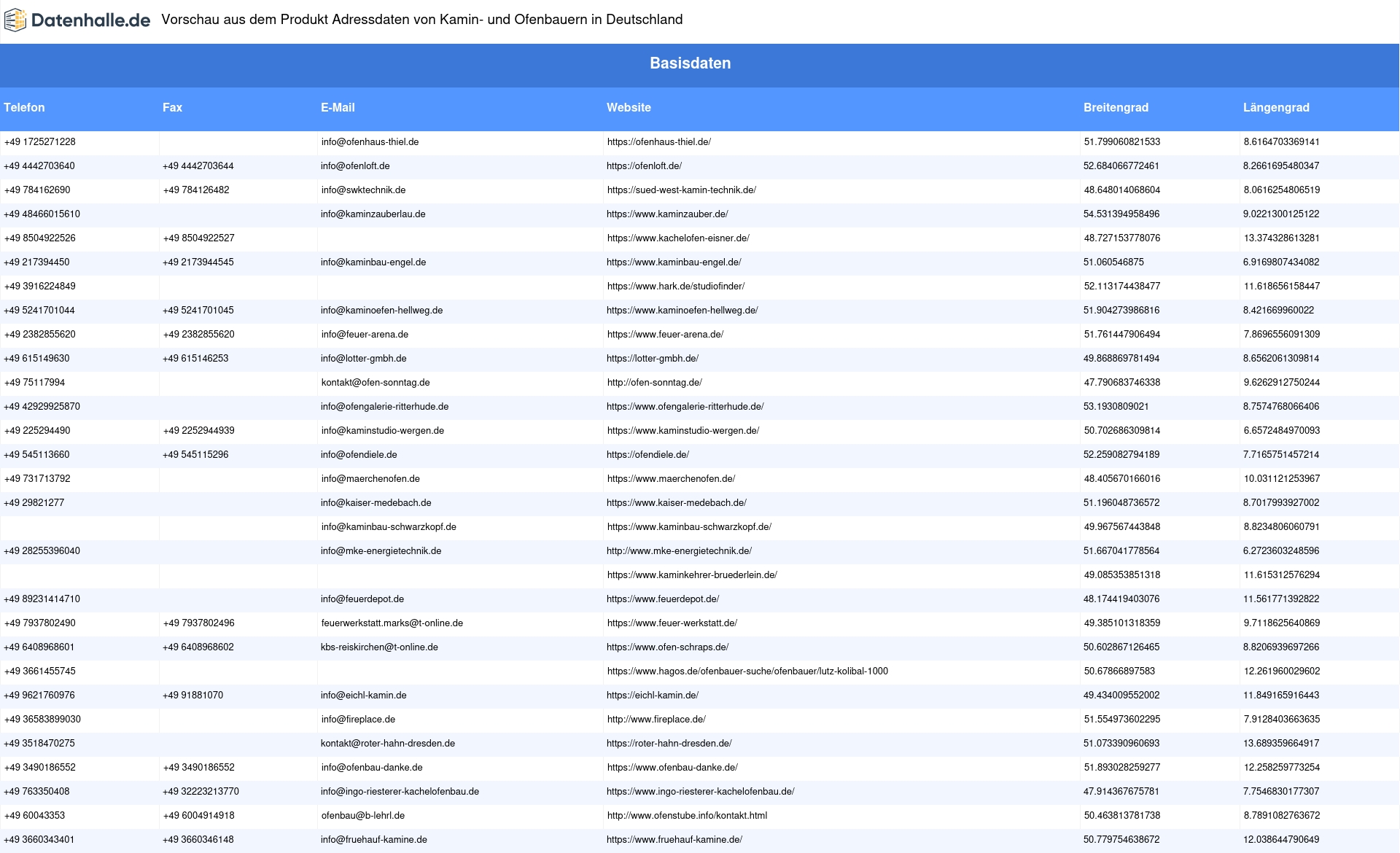Click latitude value 49.085353851318
1400x853 pixels.
pos(1122,575)
